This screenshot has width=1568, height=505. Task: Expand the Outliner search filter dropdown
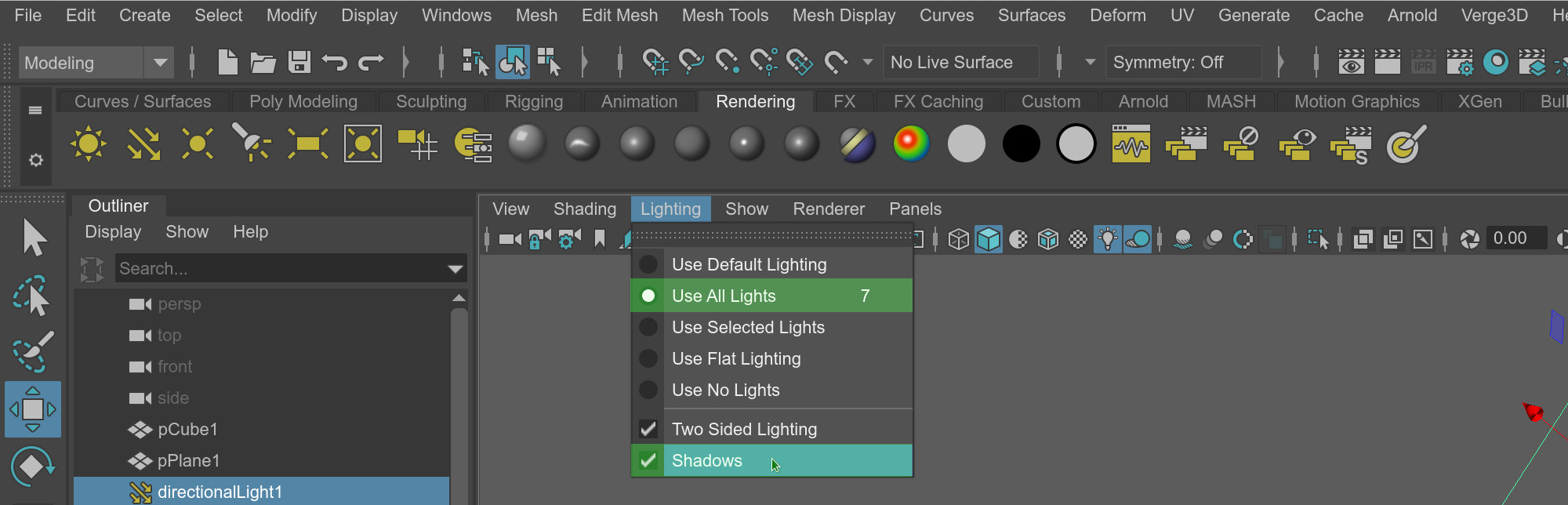coord(455,269)
